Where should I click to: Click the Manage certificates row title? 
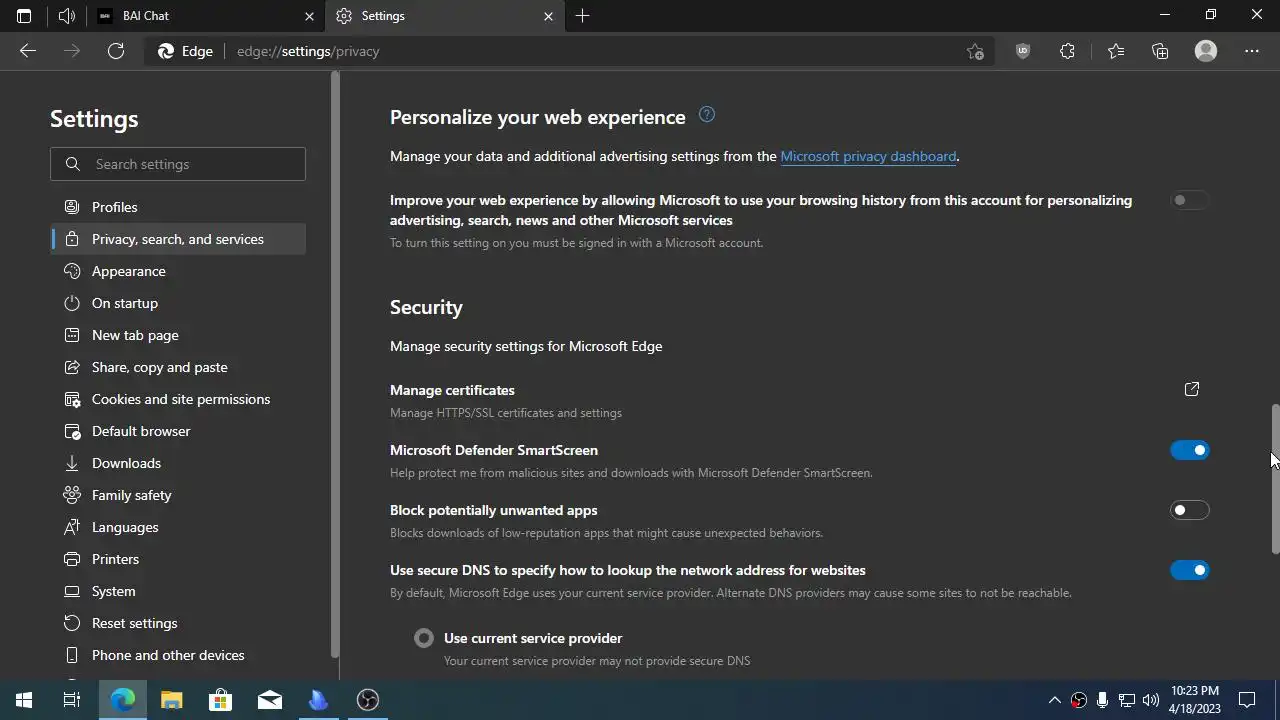[452, 390]
